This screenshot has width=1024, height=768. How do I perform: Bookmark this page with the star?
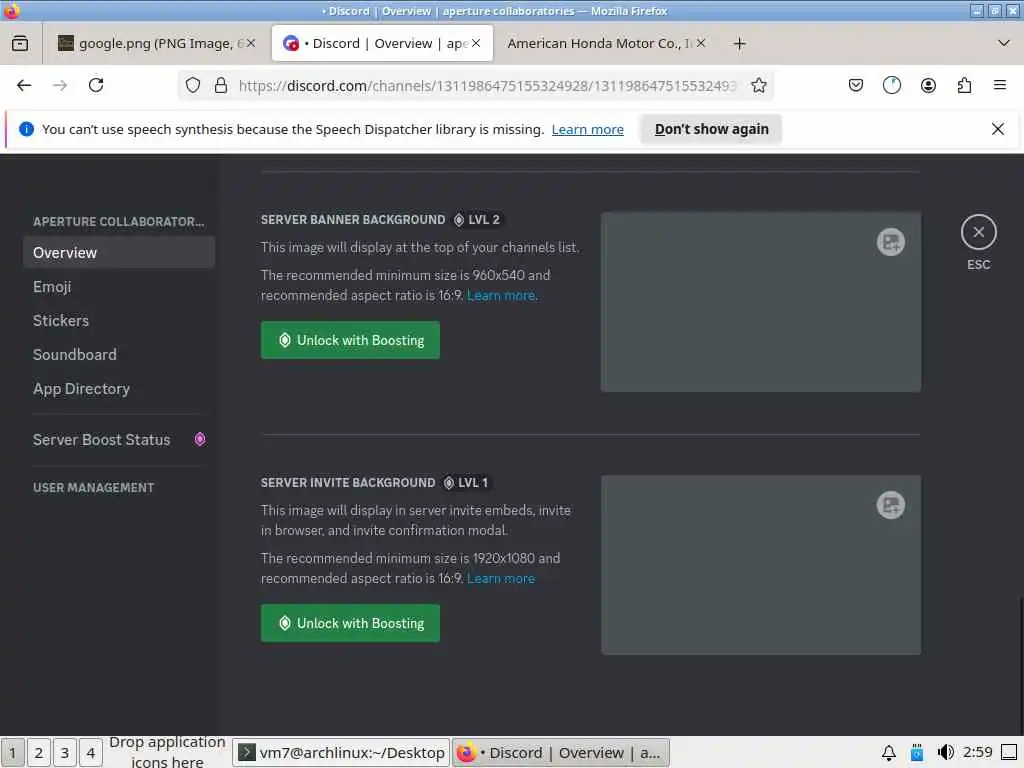(x=758, y=86)
